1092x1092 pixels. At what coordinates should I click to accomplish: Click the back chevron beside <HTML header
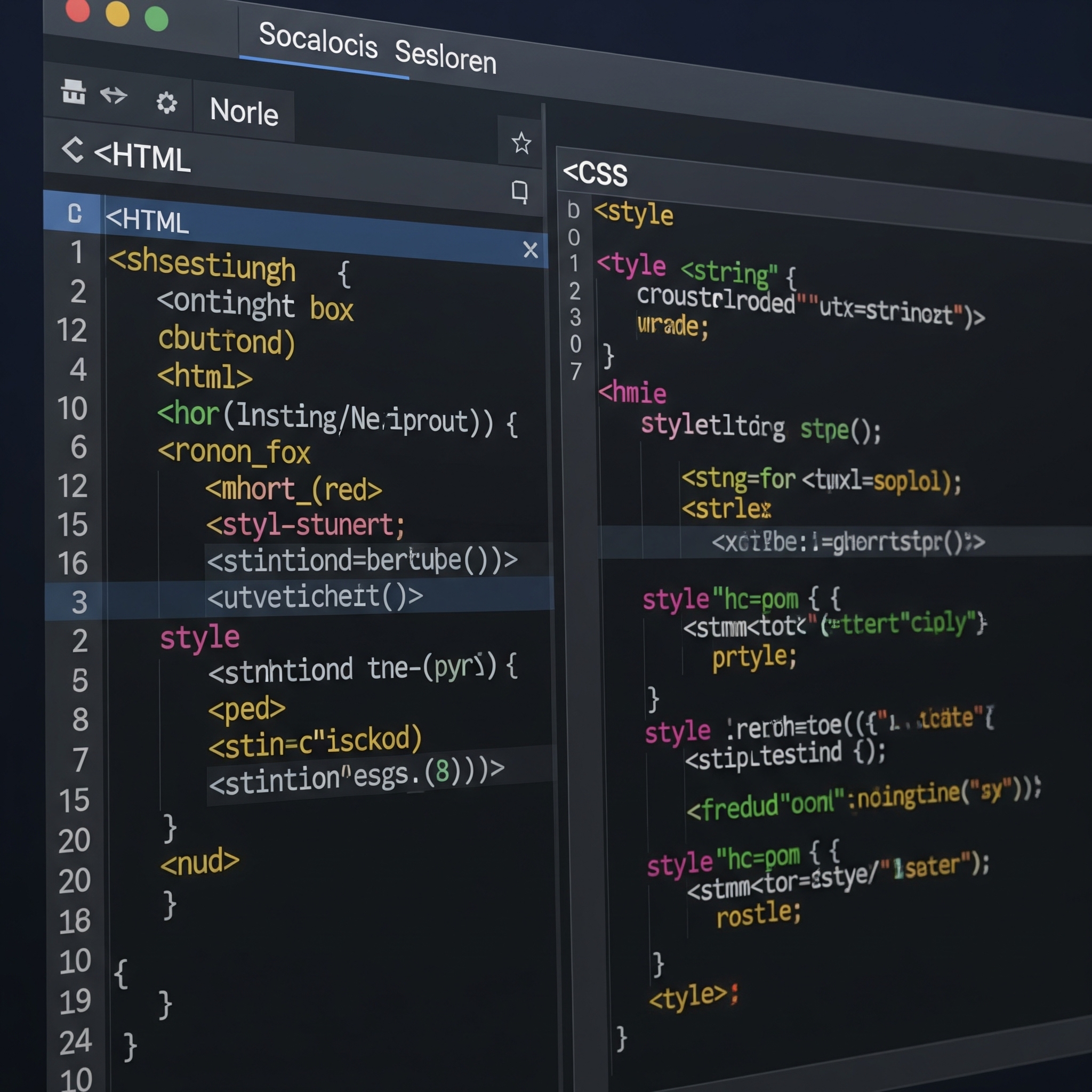click(73, 150)
